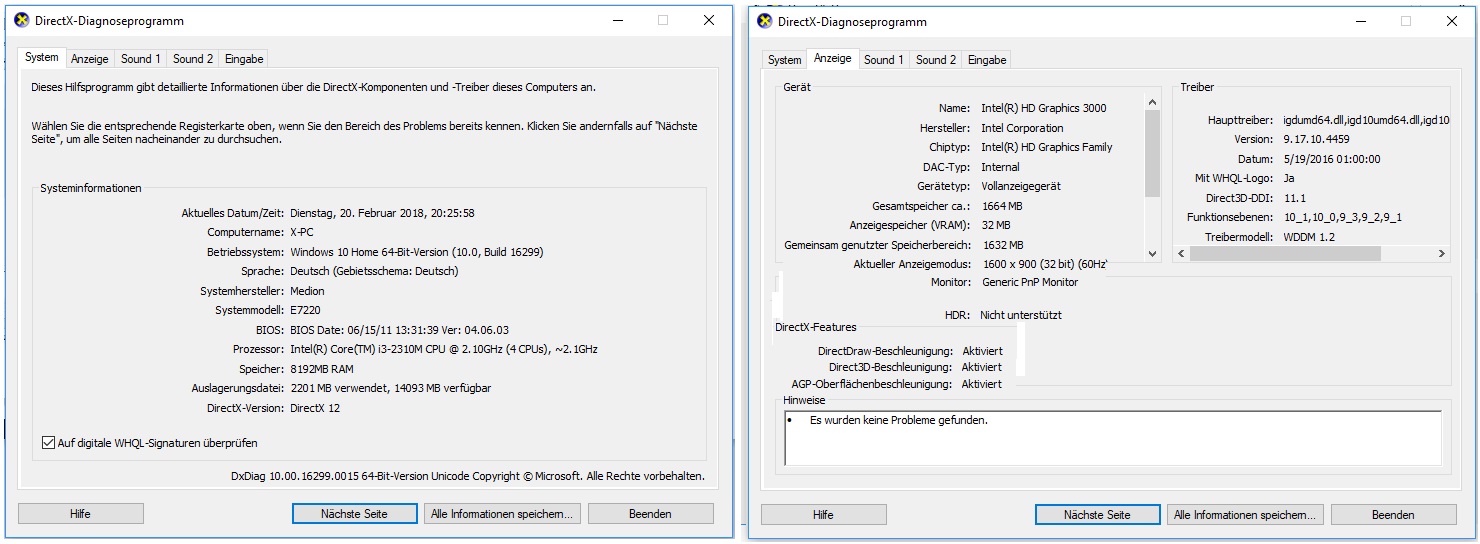The image size is (1480, 544).
Task: Minimize the right DirectX-Diagnoseprogramm window
Action: click(x=1357, y=21)
